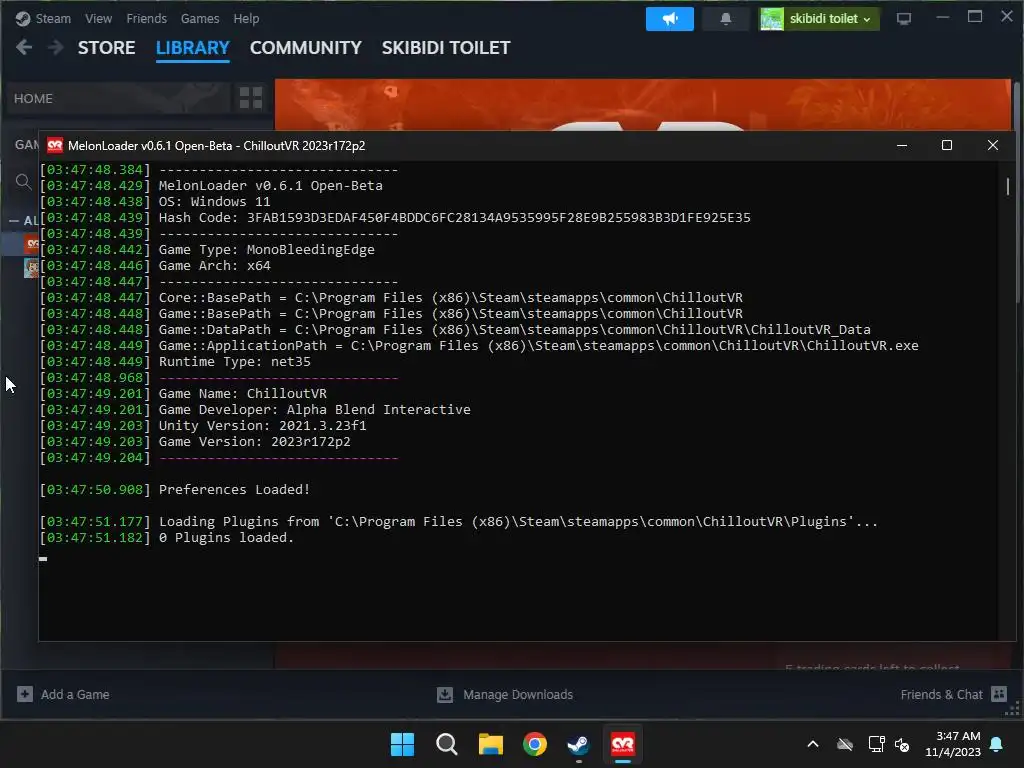Image resolution: width=1024 pixels, height=768 pixels.
Task: Click the muted volume tray icon
Action: [x=903, y=744]
